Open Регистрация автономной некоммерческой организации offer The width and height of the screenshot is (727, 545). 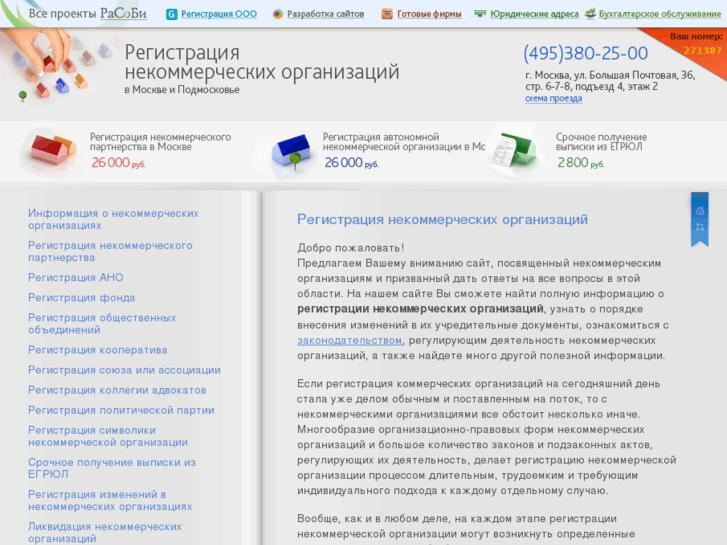404,142
